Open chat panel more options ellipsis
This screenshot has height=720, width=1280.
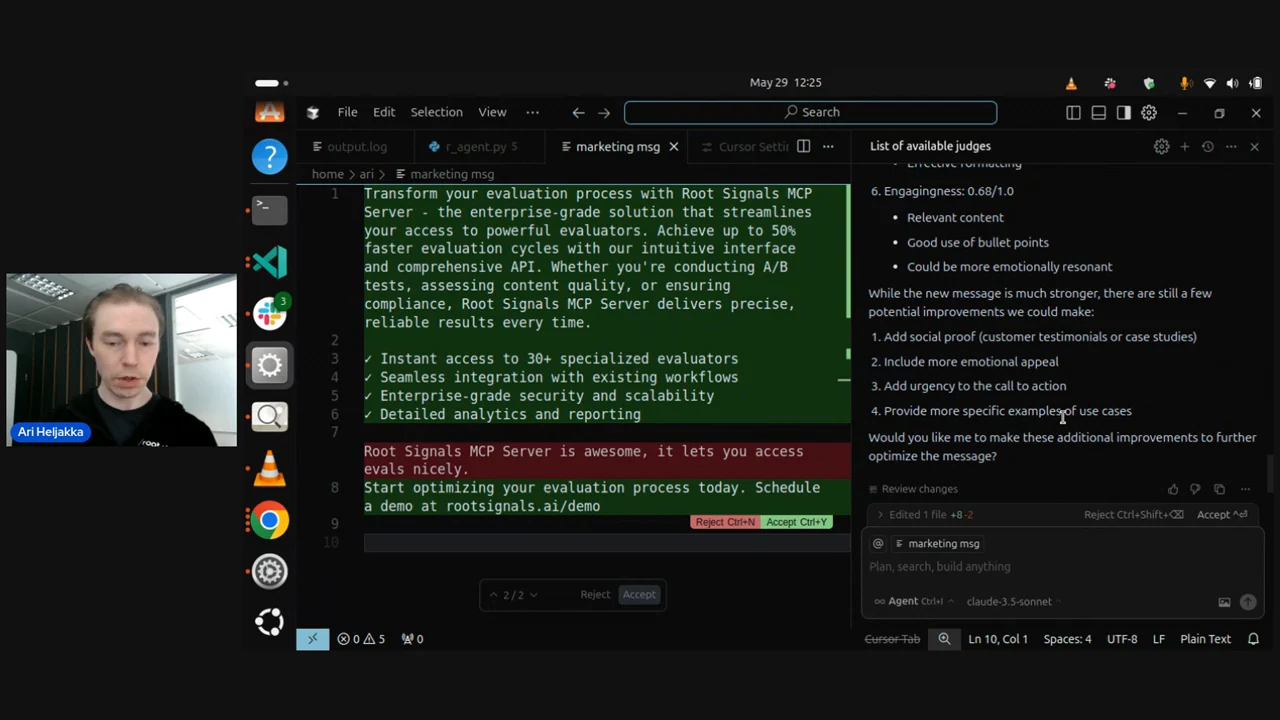pos(1230,147)
